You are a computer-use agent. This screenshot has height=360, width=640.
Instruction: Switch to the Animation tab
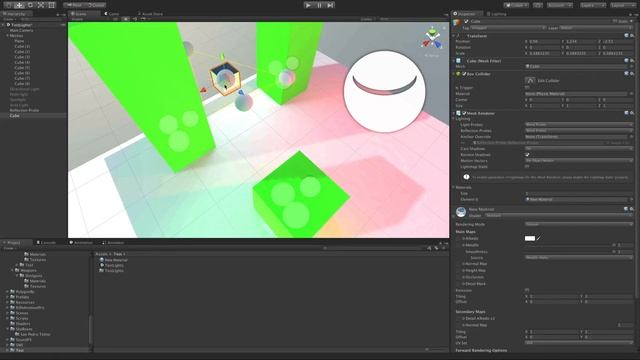81,242
